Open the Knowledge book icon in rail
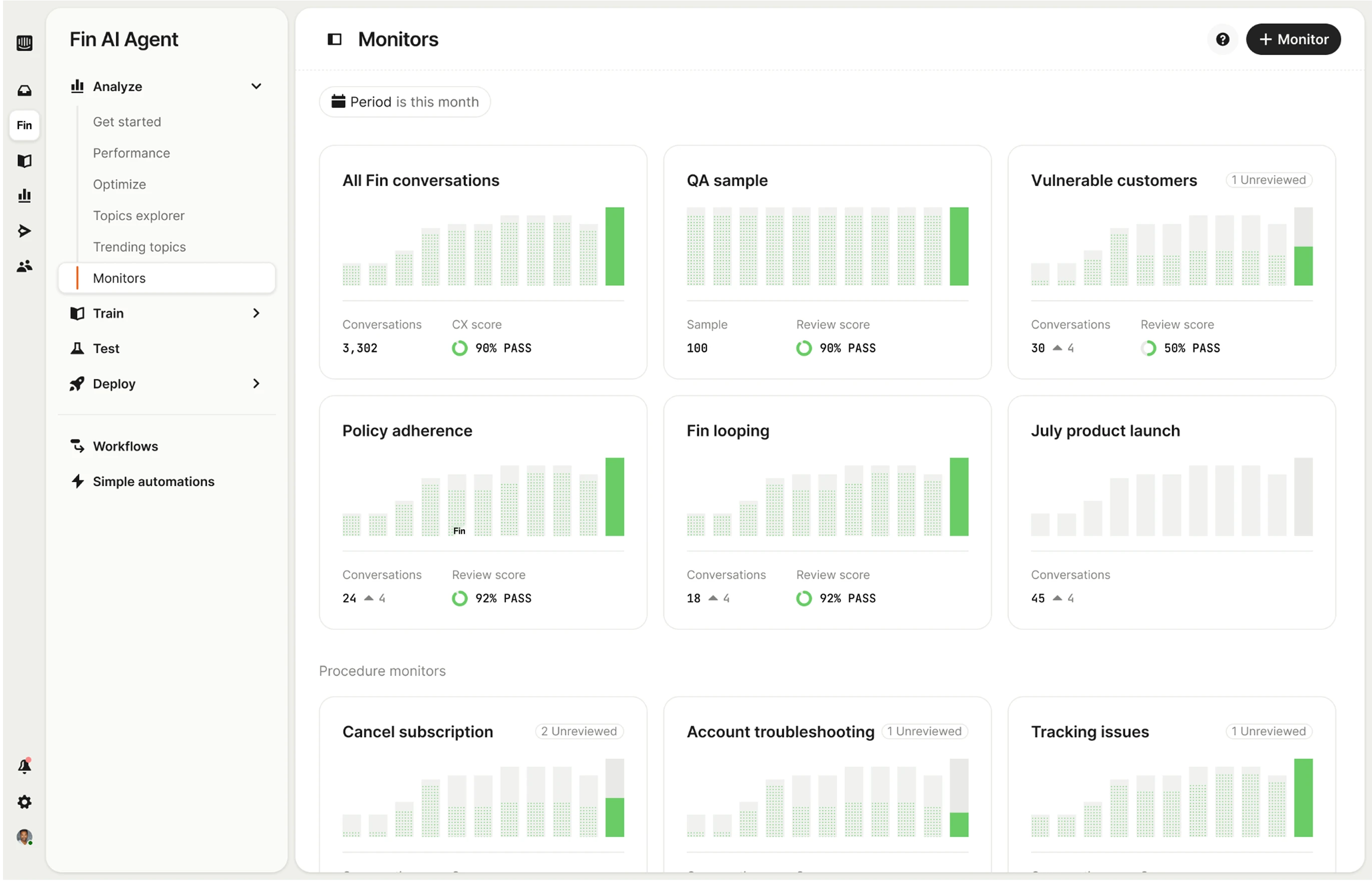 24,161
